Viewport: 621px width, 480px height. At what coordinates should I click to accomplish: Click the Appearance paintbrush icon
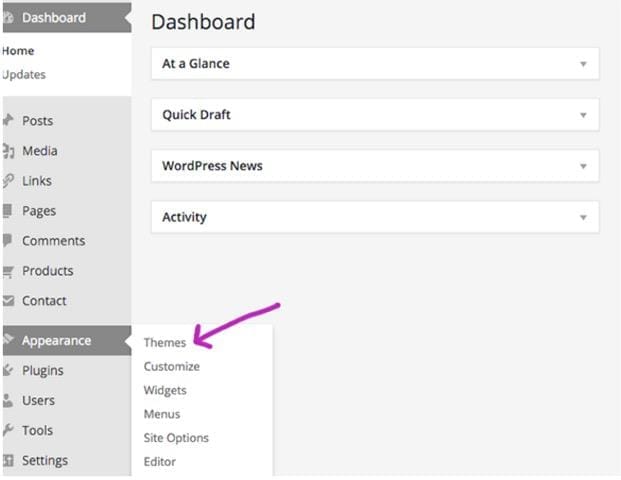tap(8, 339)
